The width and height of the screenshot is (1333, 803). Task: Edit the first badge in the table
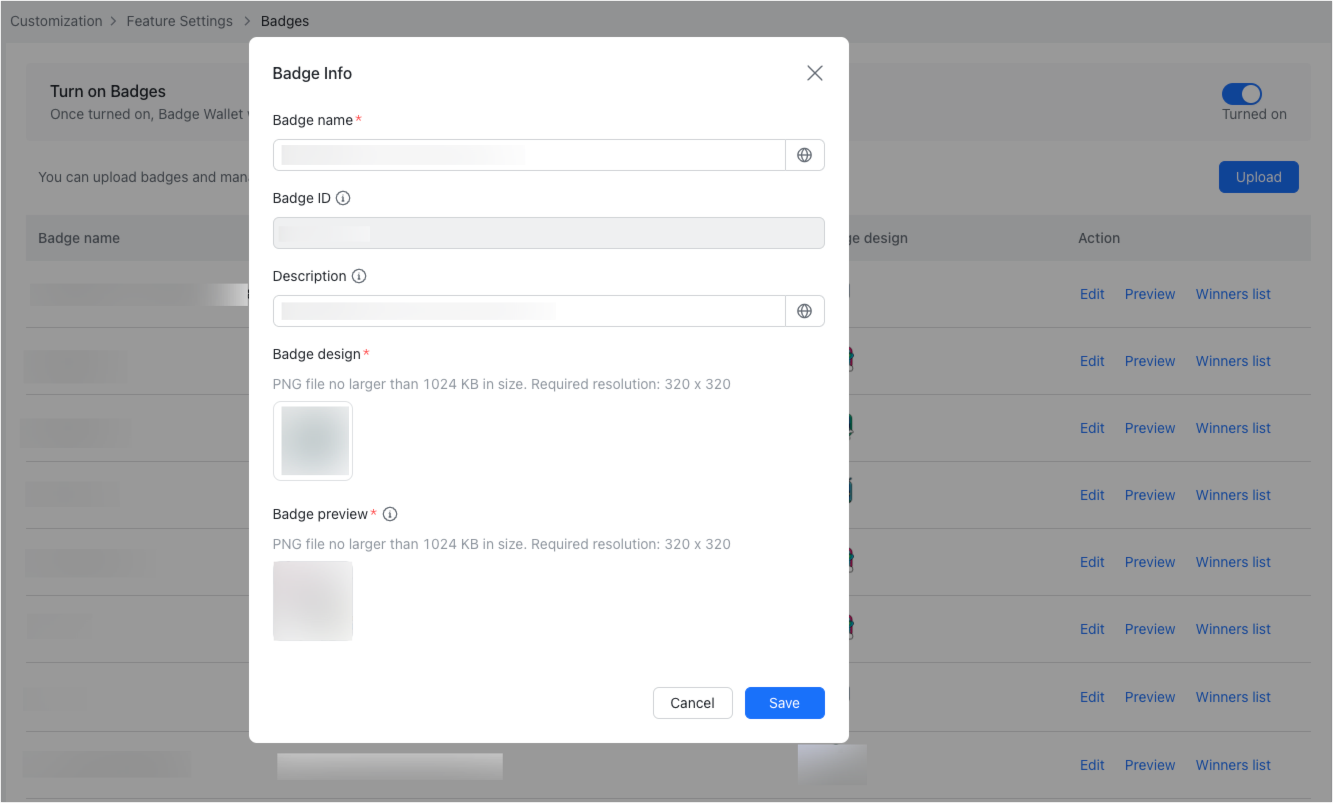(1091, 294)
